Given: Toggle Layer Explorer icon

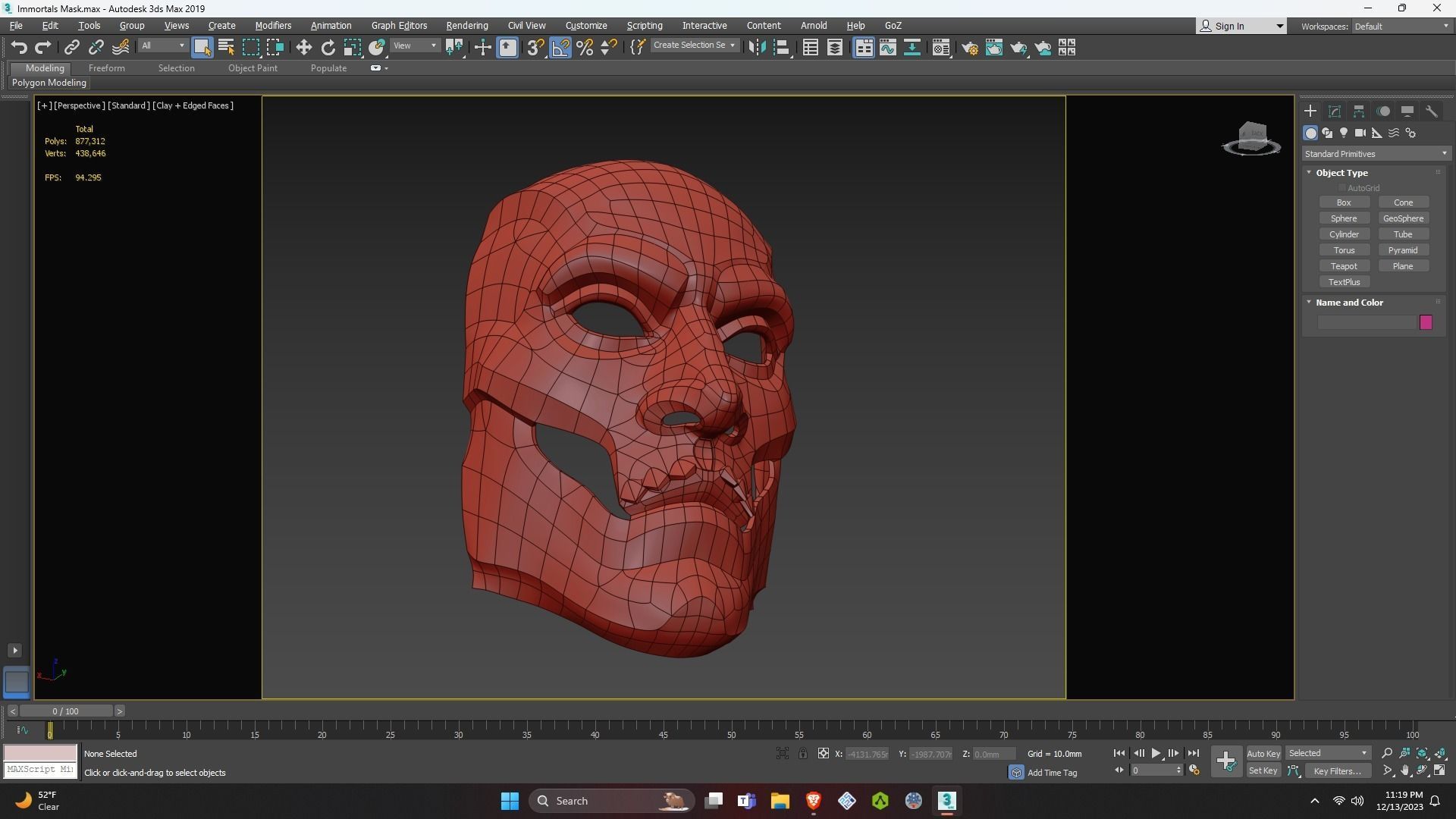Looking at the screenshot, I should (x=835, y=48).
